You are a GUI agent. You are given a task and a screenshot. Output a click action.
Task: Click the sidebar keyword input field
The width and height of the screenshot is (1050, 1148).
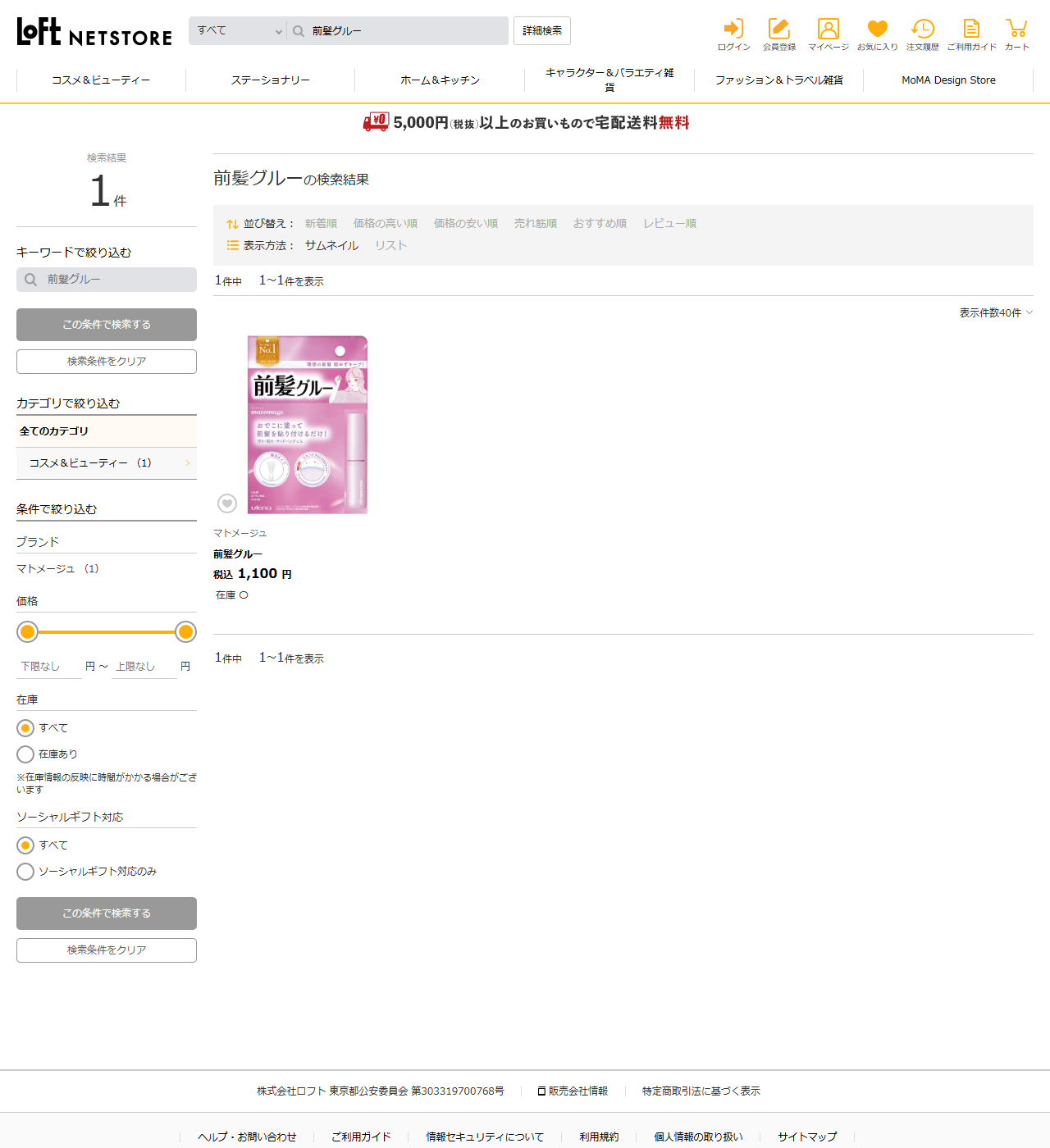107,280
